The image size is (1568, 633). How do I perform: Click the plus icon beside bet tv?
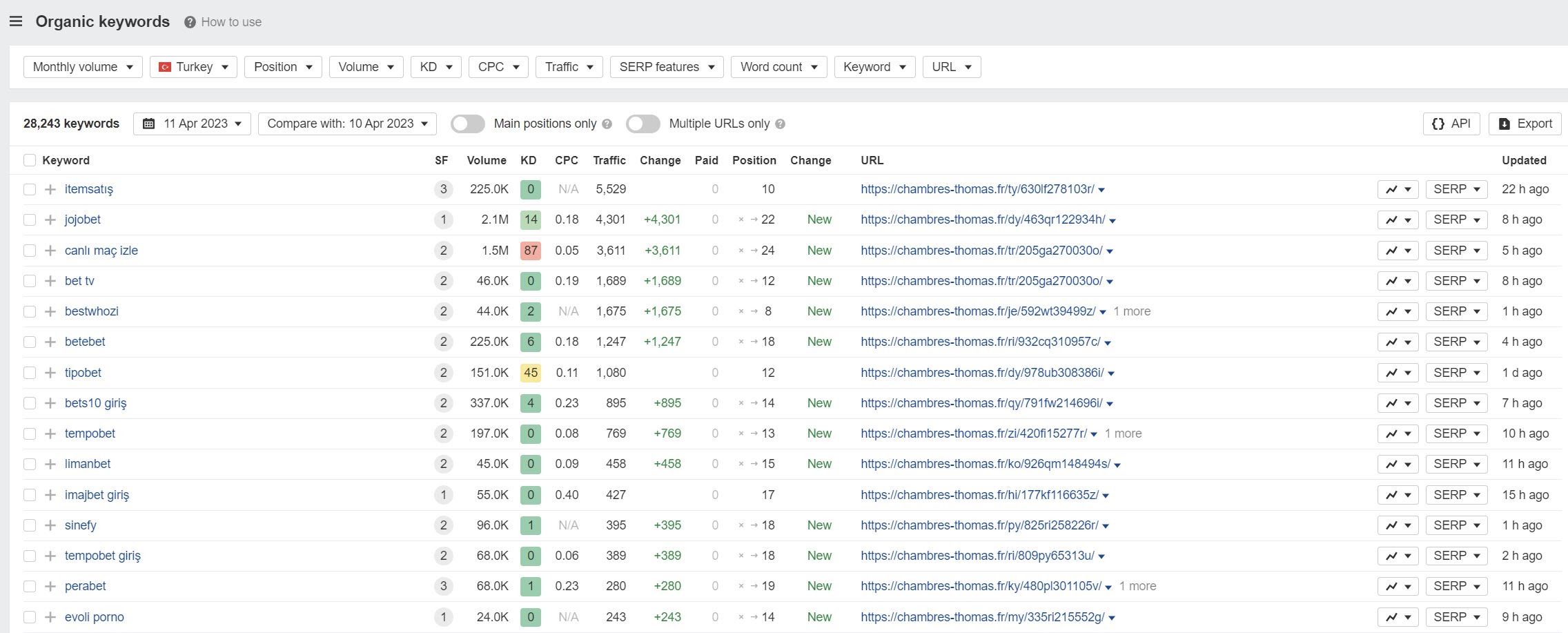click(x=50, y=281)
